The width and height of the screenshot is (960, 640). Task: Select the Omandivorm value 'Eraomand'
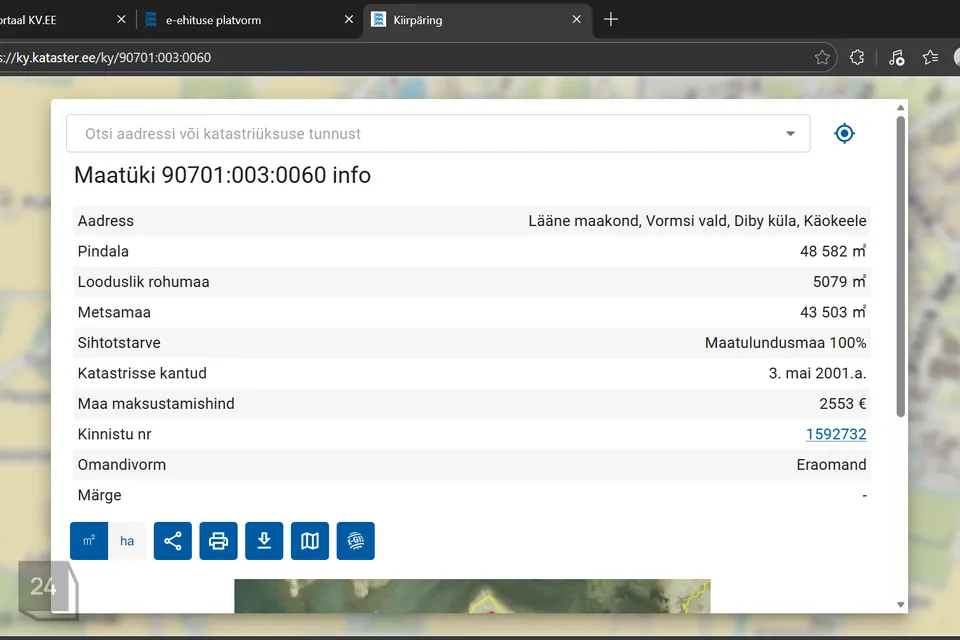click(x=831, y=465)
